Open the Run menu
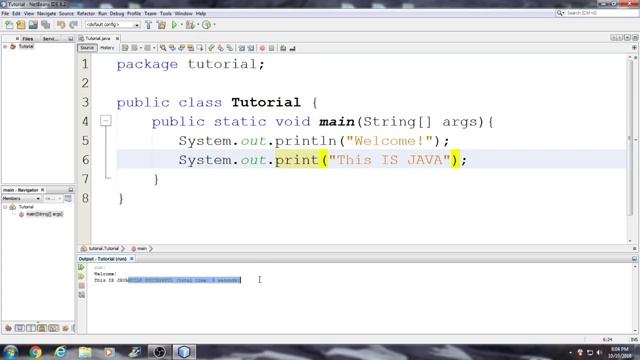This screenshot has height=360, width=640. (102, 13)
